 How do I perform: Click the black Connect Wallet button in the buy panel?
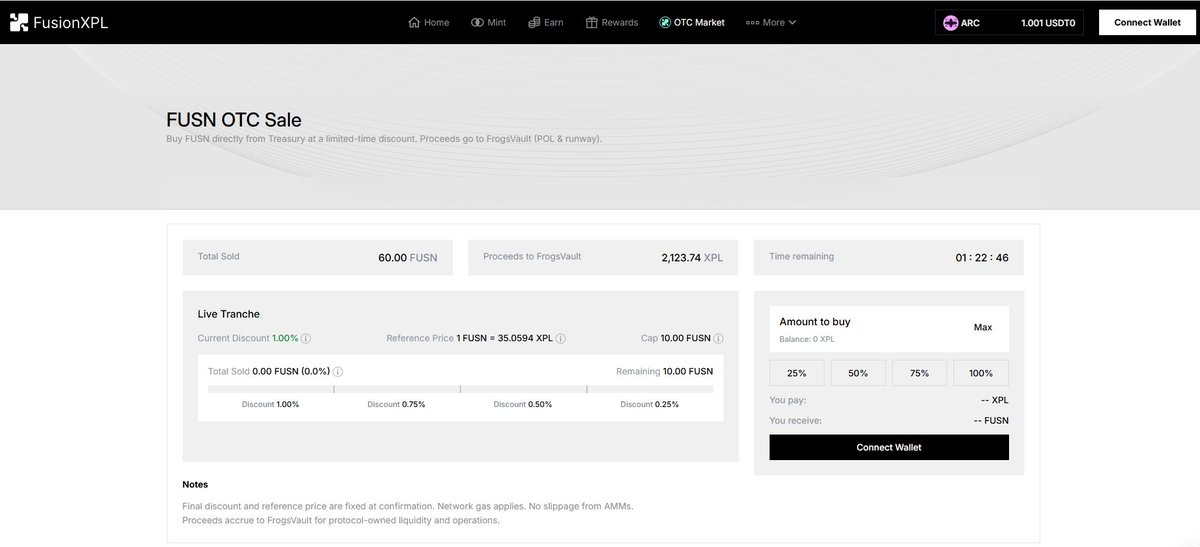tap(889, 447)
